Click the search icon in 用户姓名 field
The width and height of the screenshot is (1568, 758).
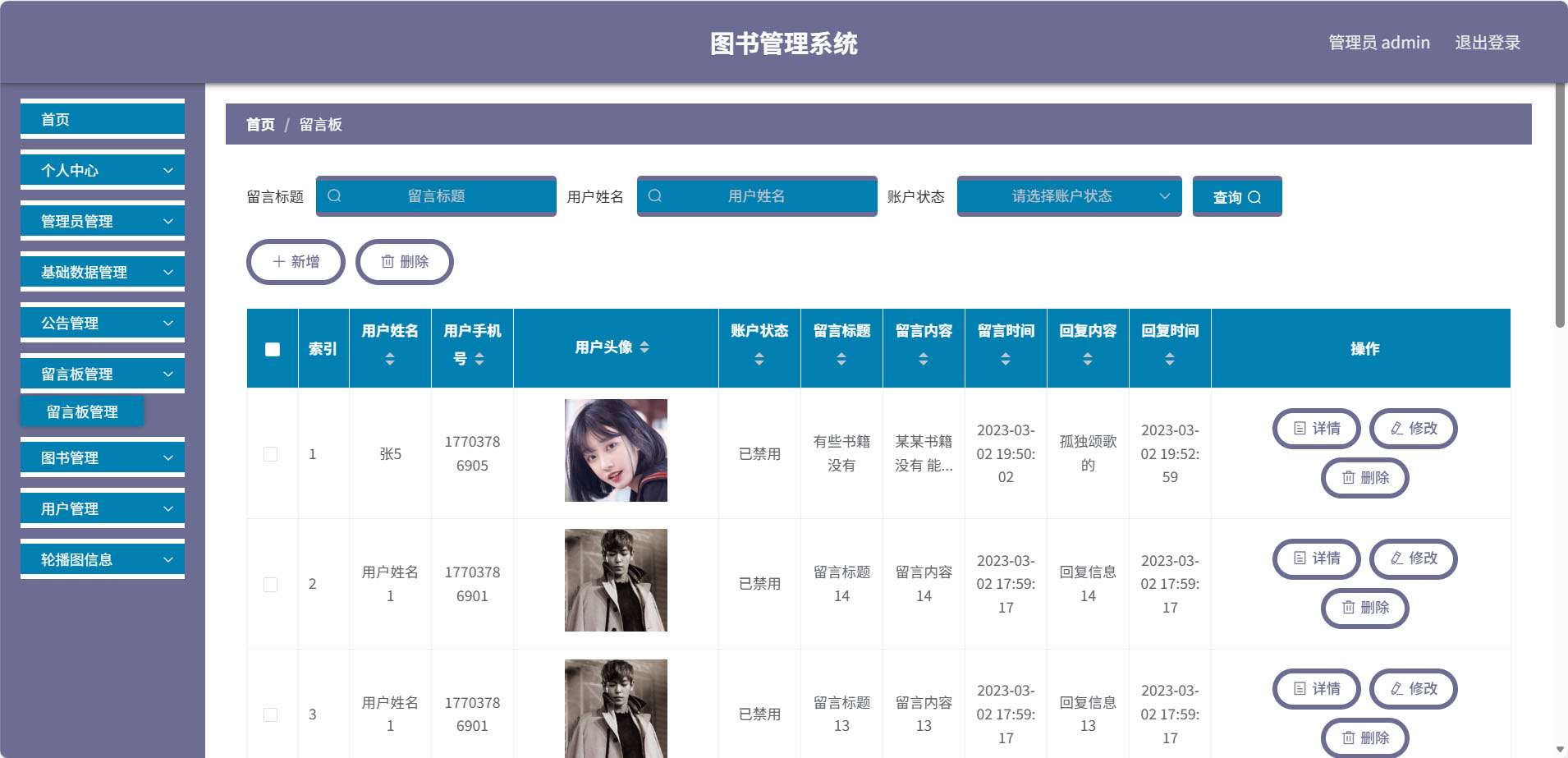click(x=654, y=195)
